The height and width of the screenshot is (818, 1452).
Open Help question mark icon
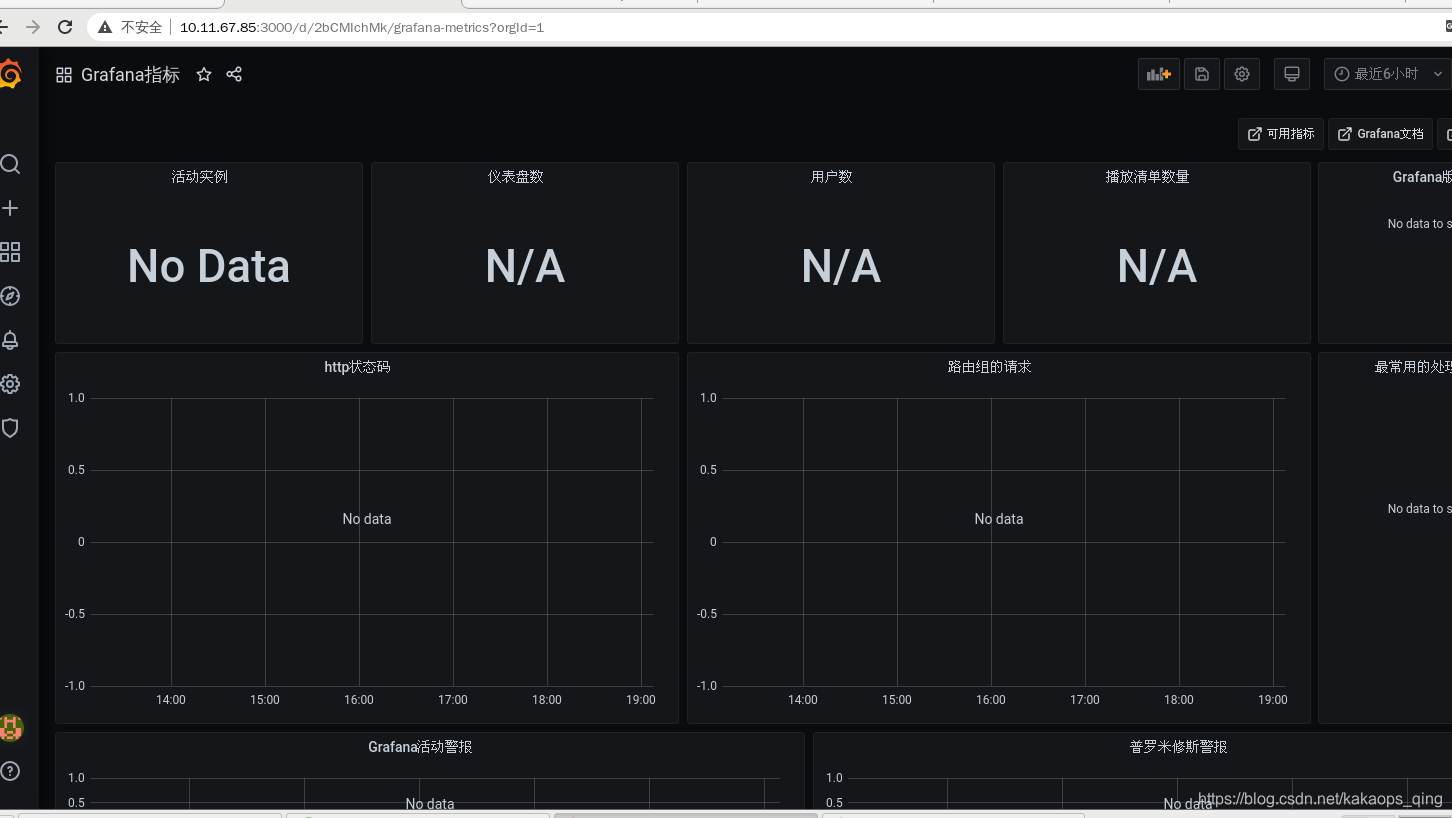coord(10,771)
